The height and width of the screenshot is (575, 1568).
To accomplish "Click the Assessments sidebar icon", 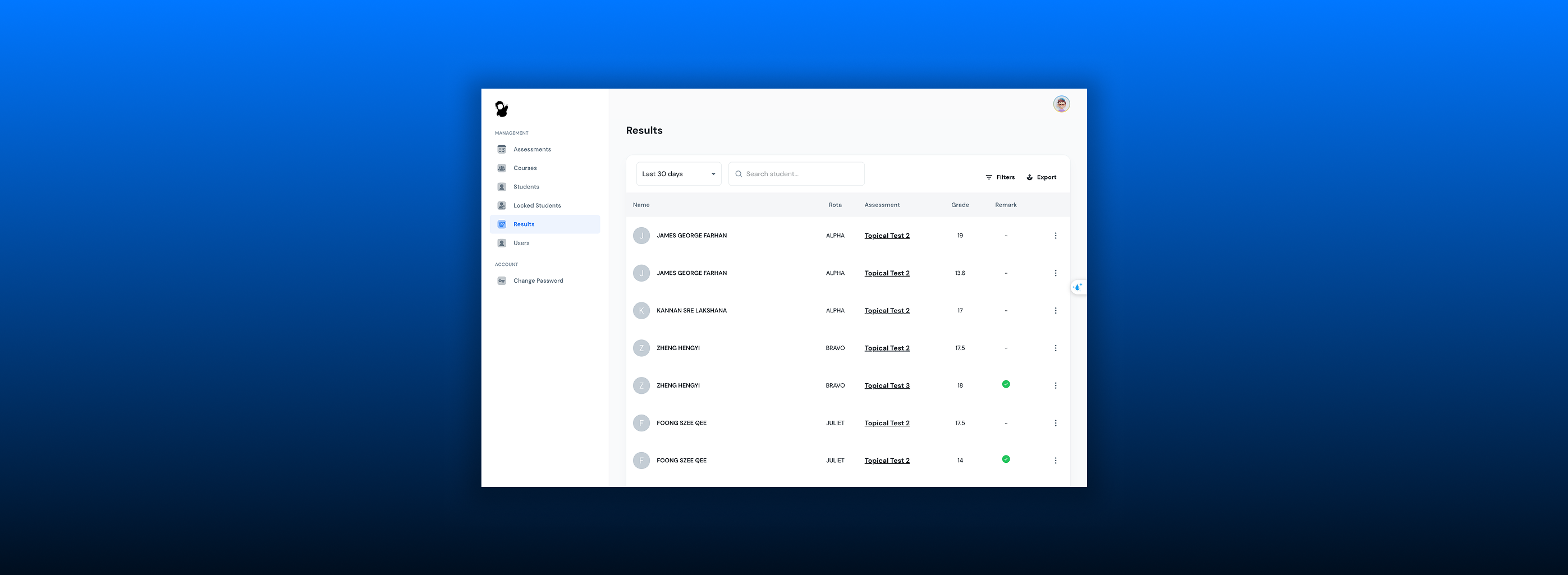I will click(502, 150).
